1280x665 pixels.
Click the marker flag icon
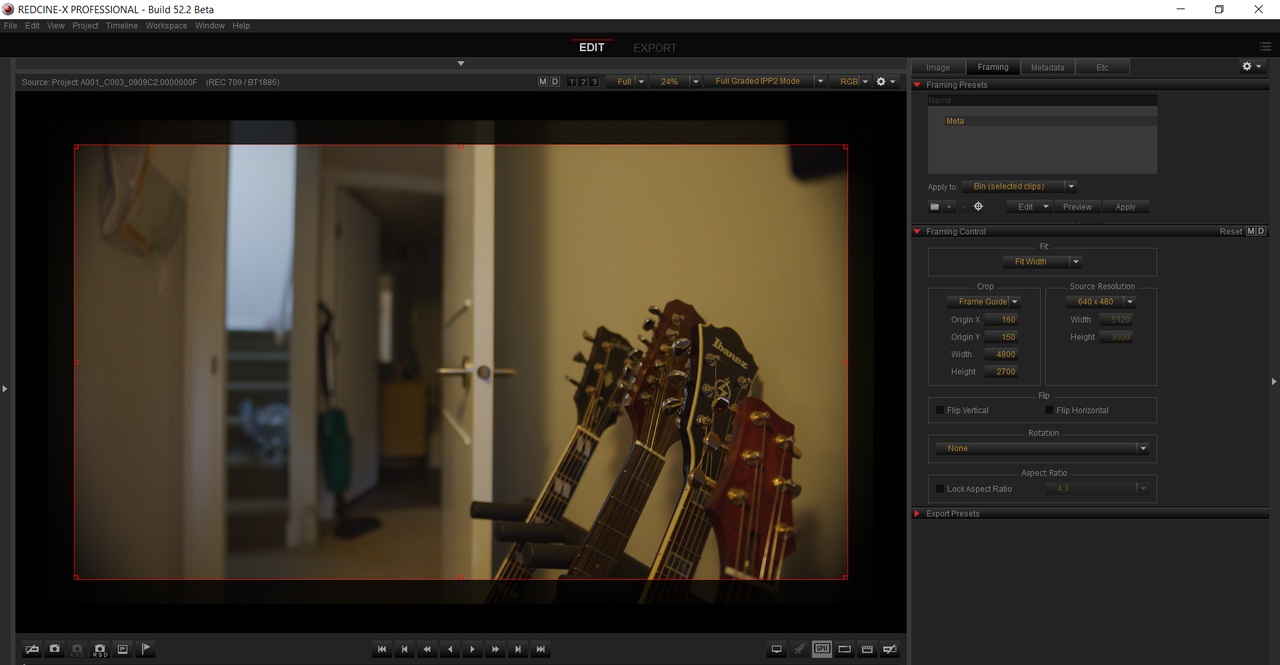click(145, 649)
